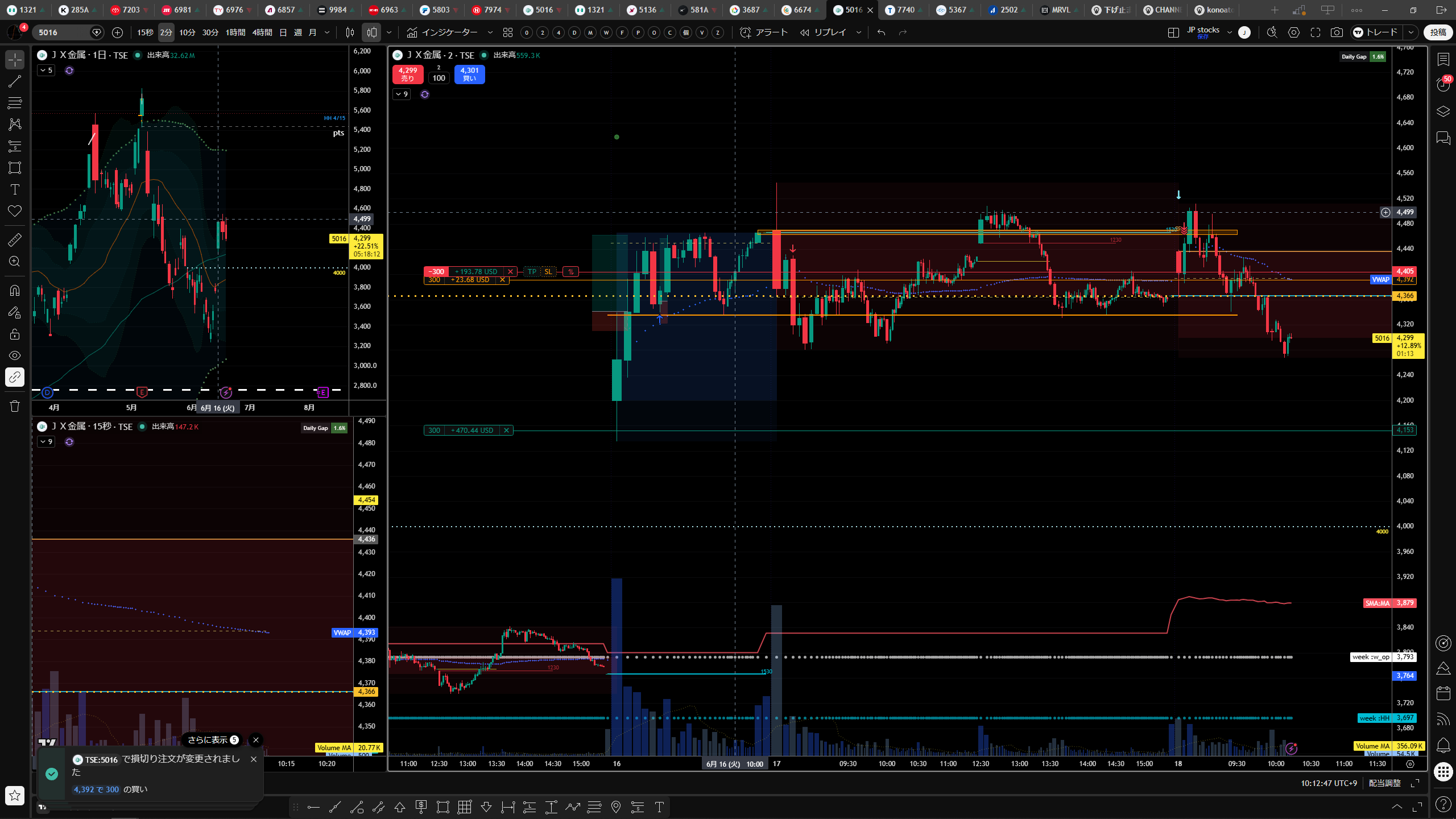
Task: Click the red 4,299 sell button
Action: (x=408, y=74)
